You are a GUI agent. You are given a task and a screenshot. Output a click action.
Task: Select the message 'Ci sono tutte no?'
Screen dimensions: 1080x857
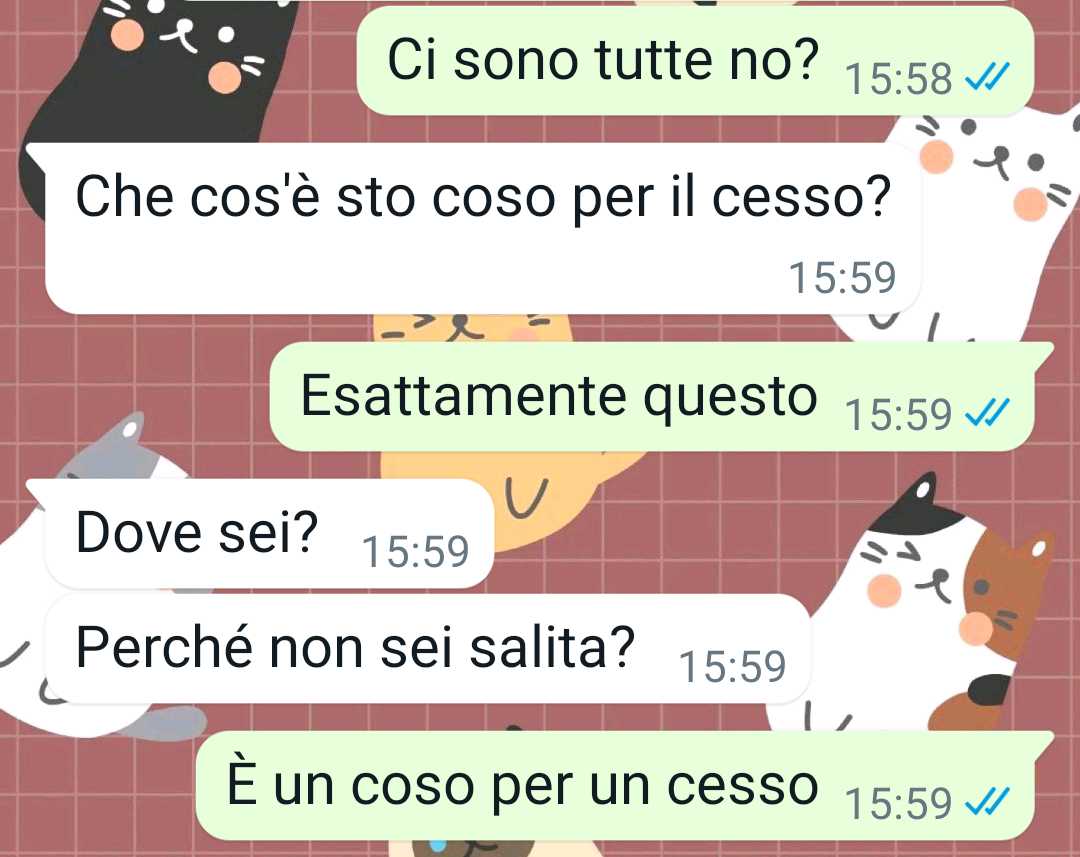coord(696,61)
